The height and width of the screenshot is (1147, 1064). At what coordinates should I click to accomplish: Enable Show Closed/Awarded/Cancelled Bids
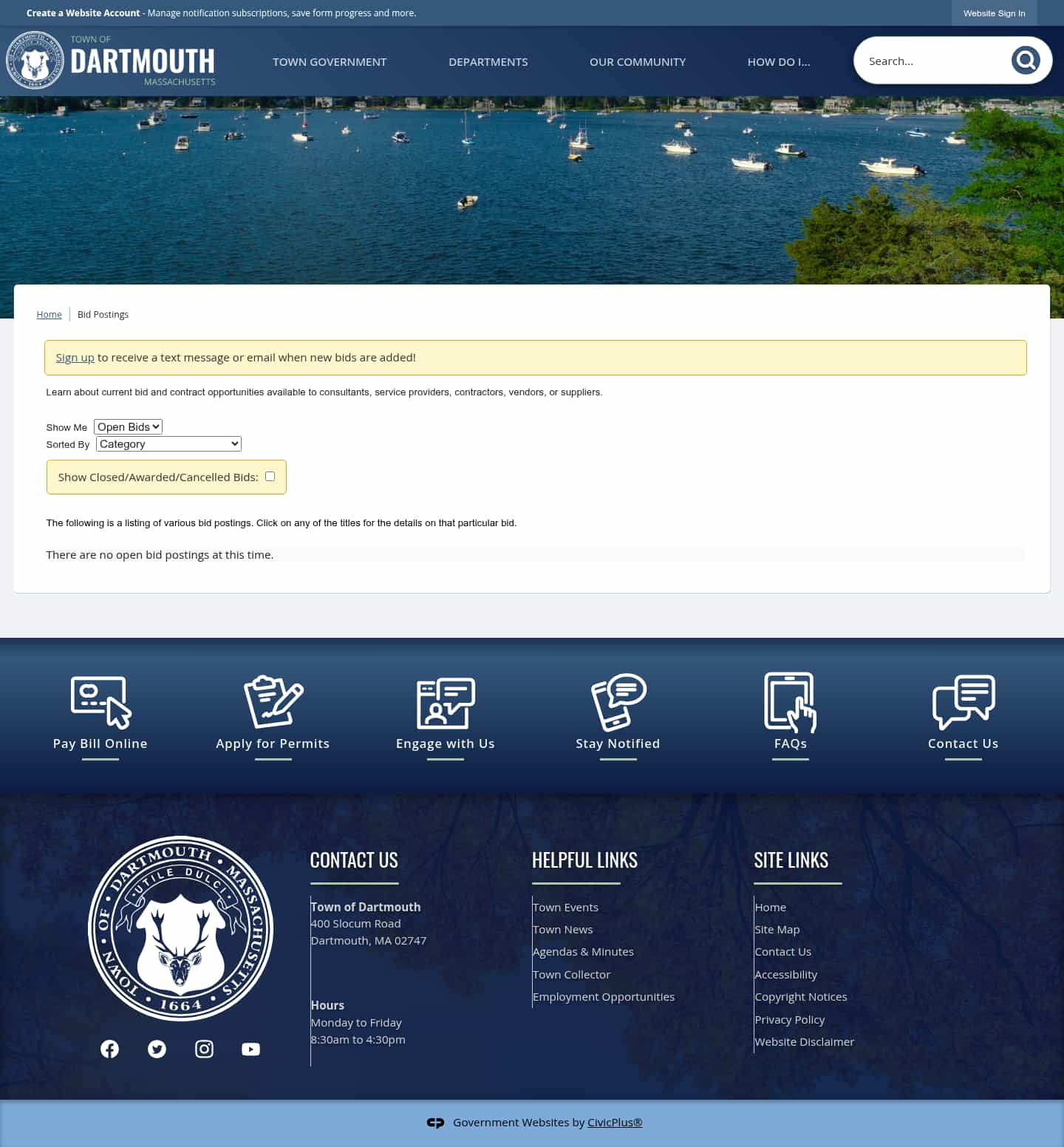tap(270, 476)
